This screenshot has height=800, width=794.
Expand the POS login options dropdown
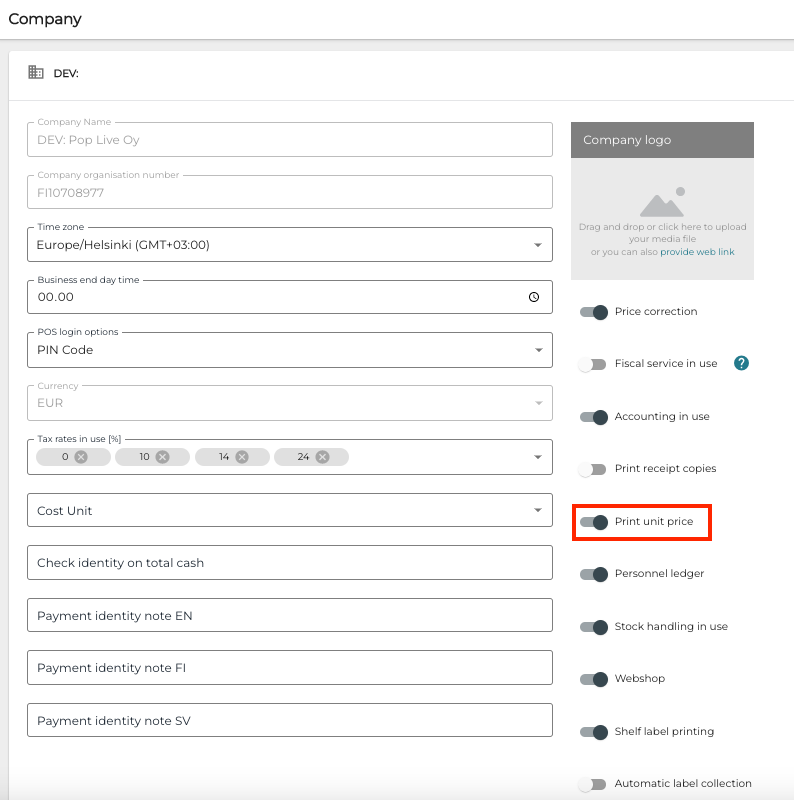coord(538,350)
